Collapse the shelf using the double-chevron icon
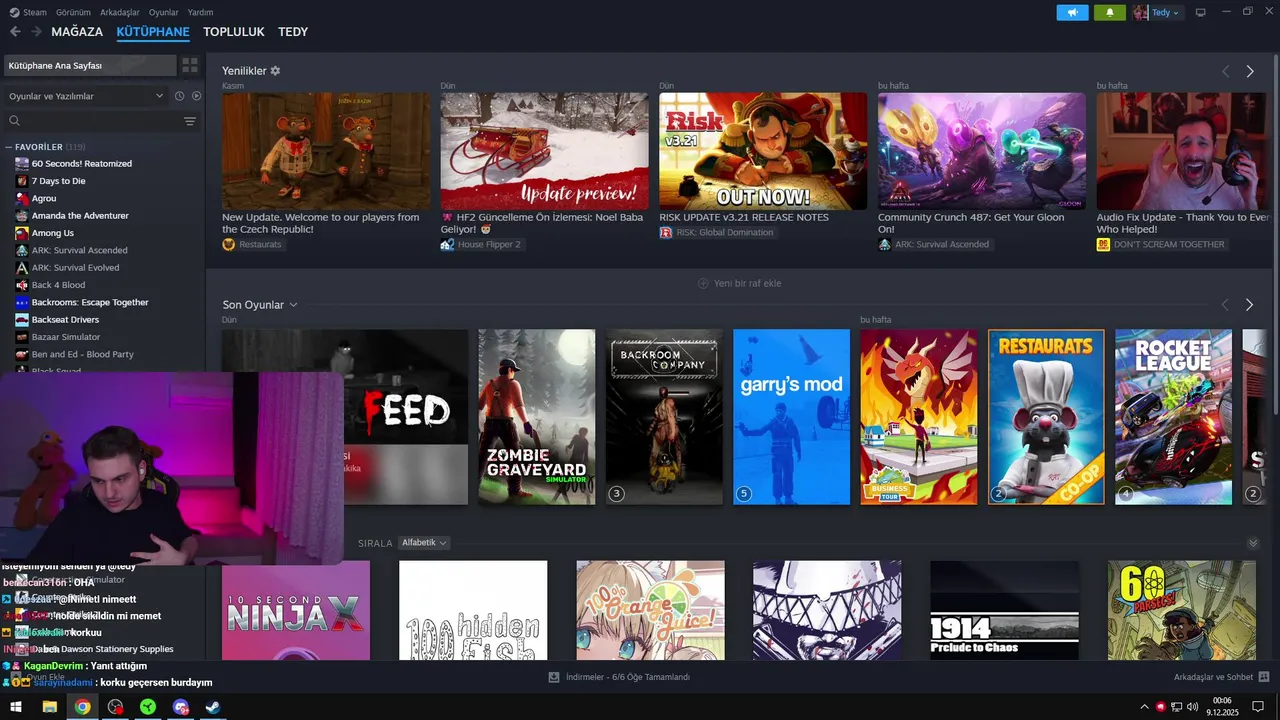Screen dimensions: 1280x720 (x=1253, y=543)
